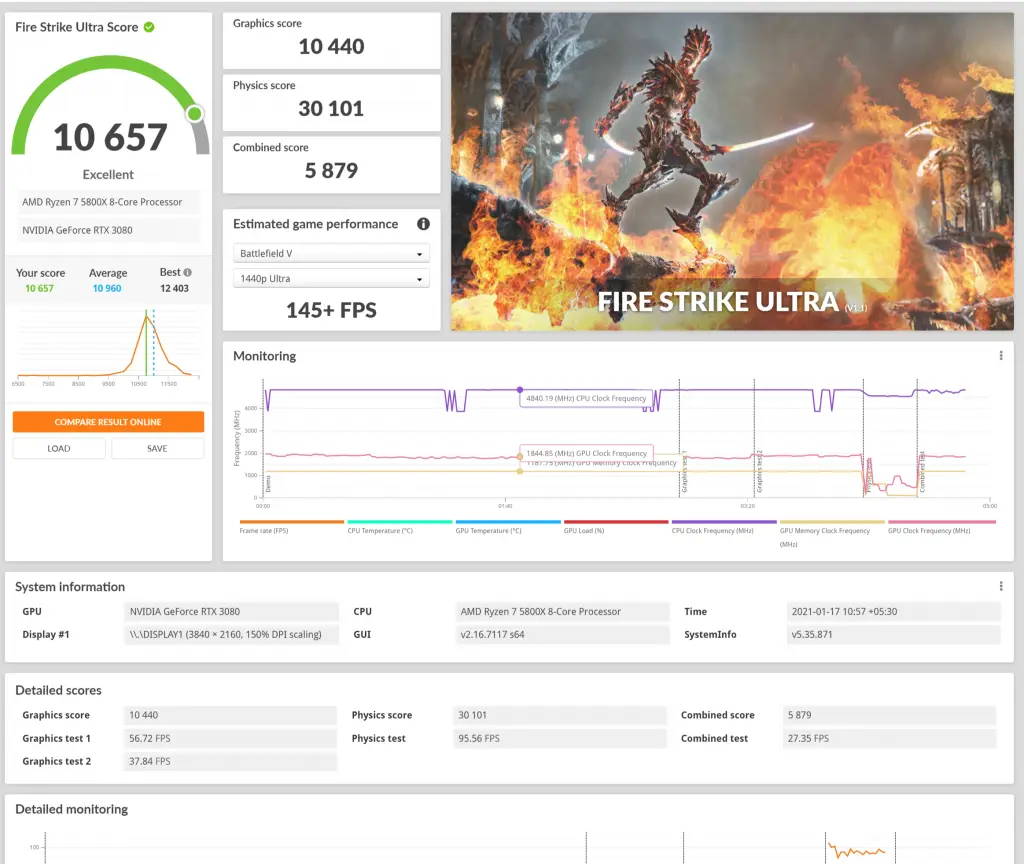Screen dimensions: 1024x864
Task: Click the Physics score 30 101 card
Action: [x=331, y=103]
